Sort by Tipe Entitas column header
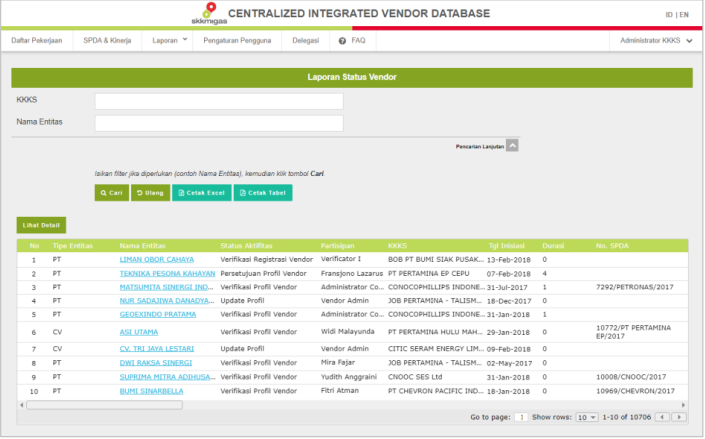Image resolution: width=705 pixels, height=439 pixels. point(72,246)
